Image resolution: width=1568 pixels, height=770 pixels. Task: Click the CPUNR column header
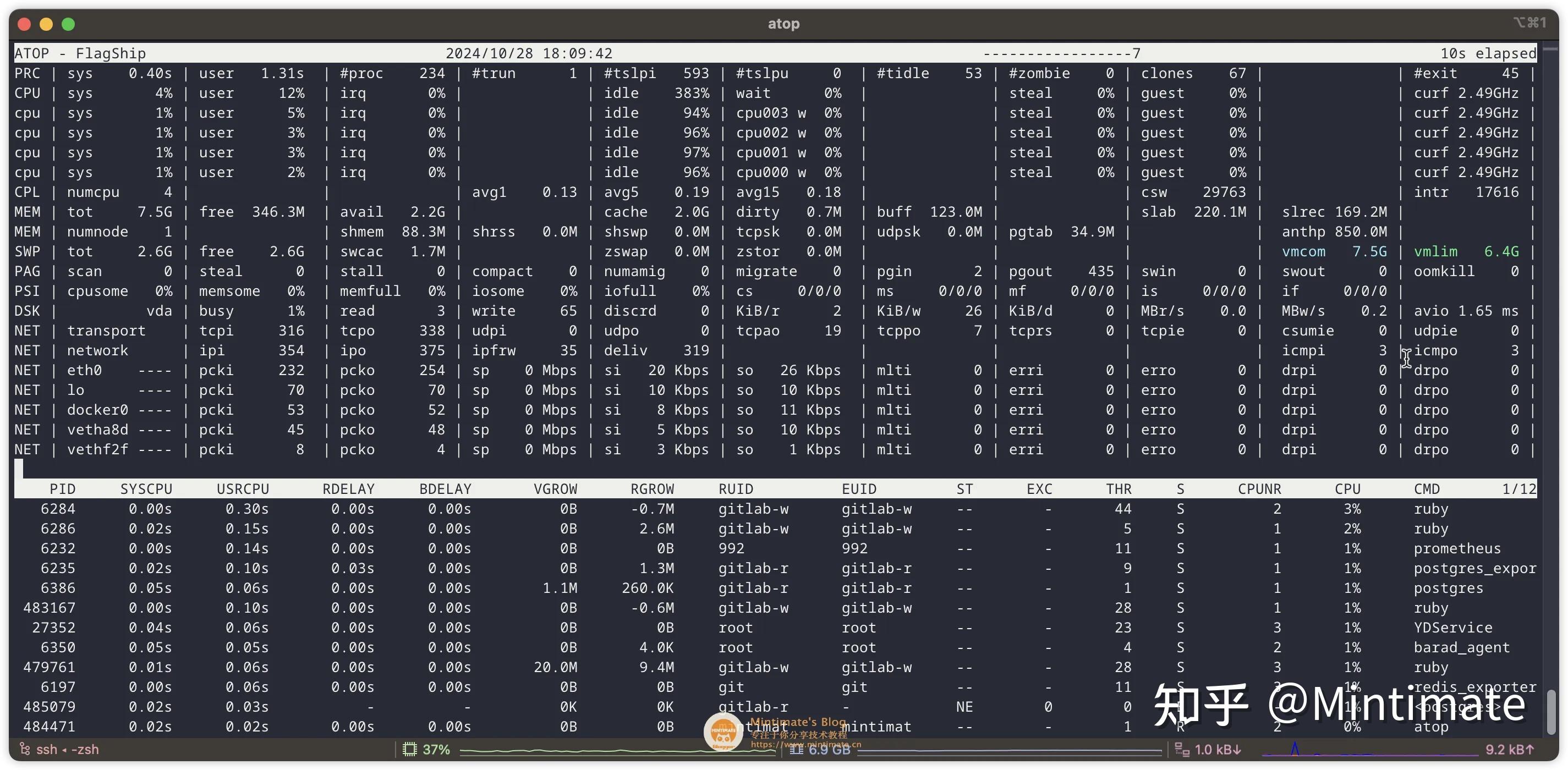click(1259, 489)
